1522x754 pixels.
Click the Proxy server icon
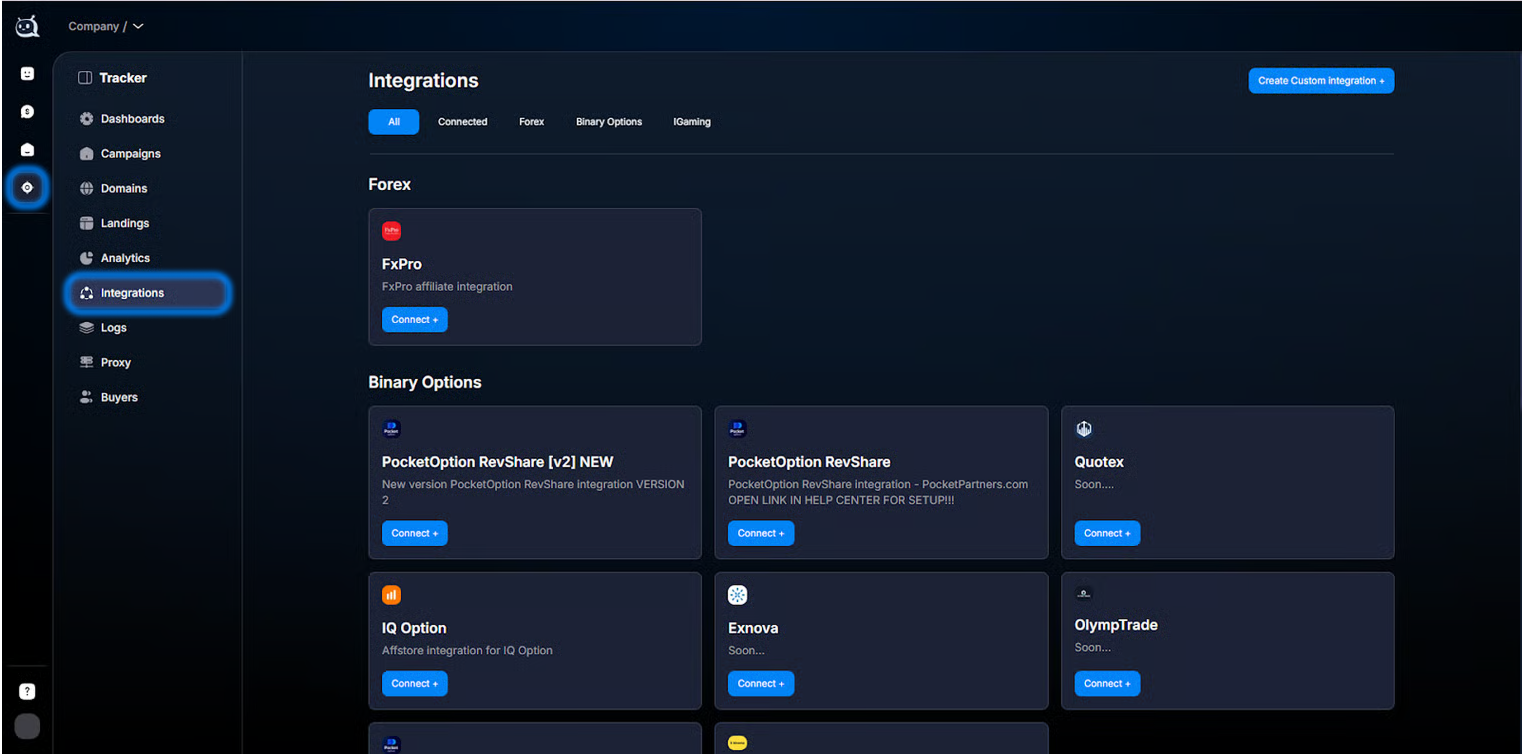click(87, 362)
